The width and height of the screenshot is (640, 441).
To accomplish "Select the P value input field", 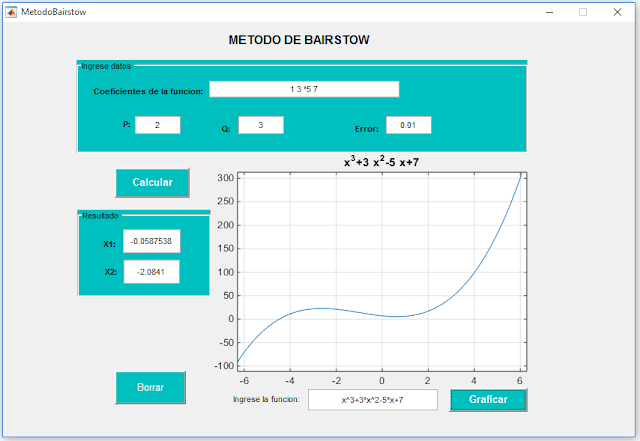I will tap(158, 125).
